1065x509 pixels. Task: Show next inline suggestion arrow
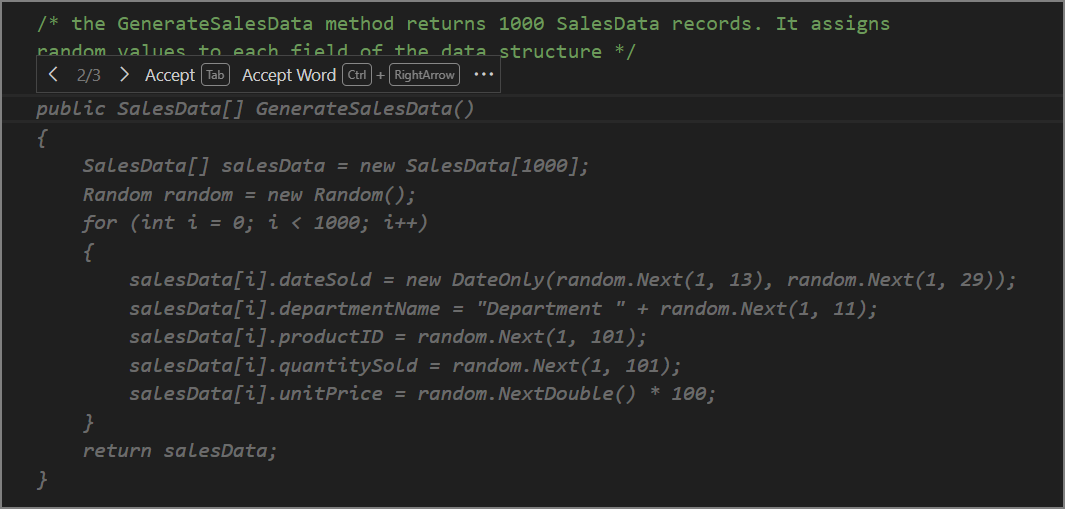tap(124, 75)
